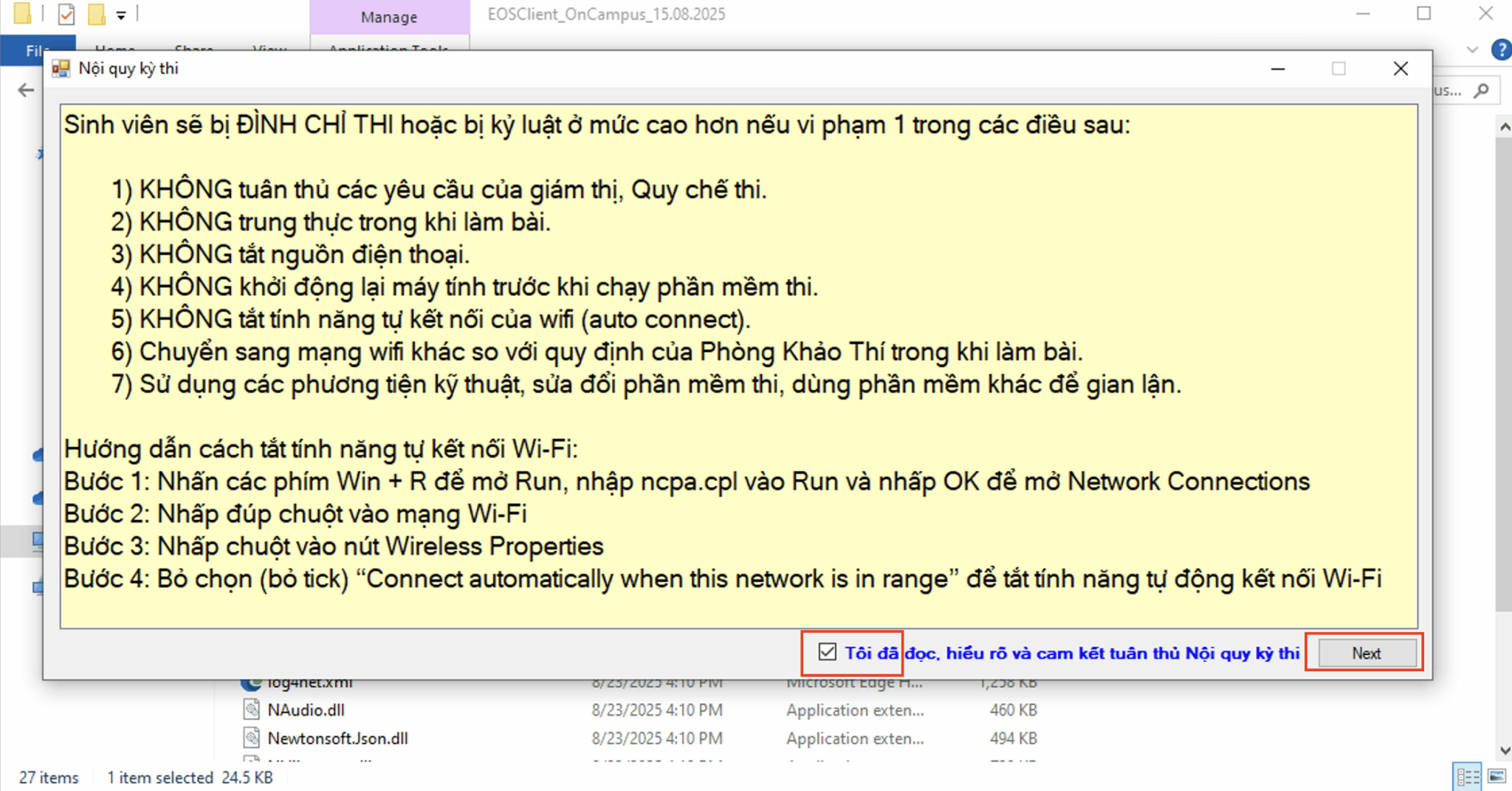This screenshot has width=1512, height=791.
Task: Click the New folder icon on Quick Access toolbar
Action: [96, 14]
